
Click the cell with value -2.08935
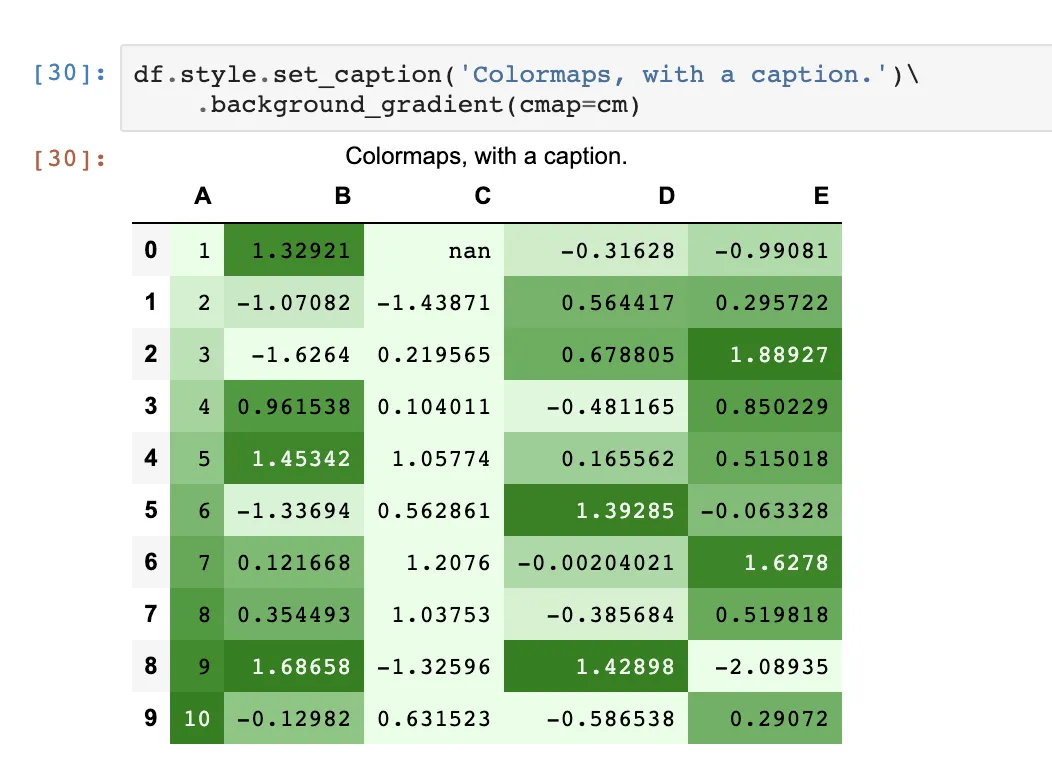(779, 666)
